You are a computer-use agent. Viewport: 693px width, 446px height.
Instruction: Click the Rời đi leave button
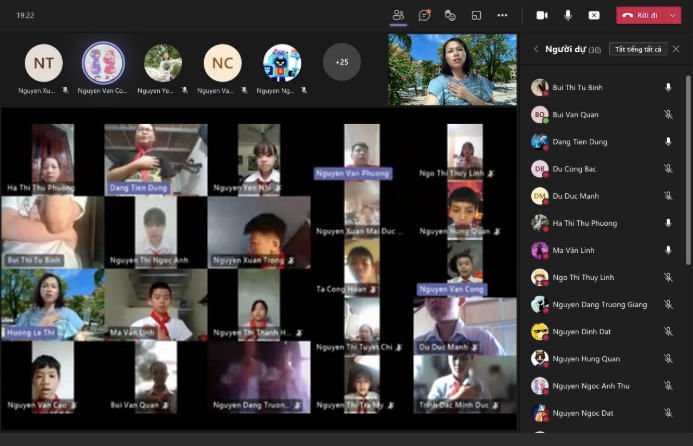640,15
